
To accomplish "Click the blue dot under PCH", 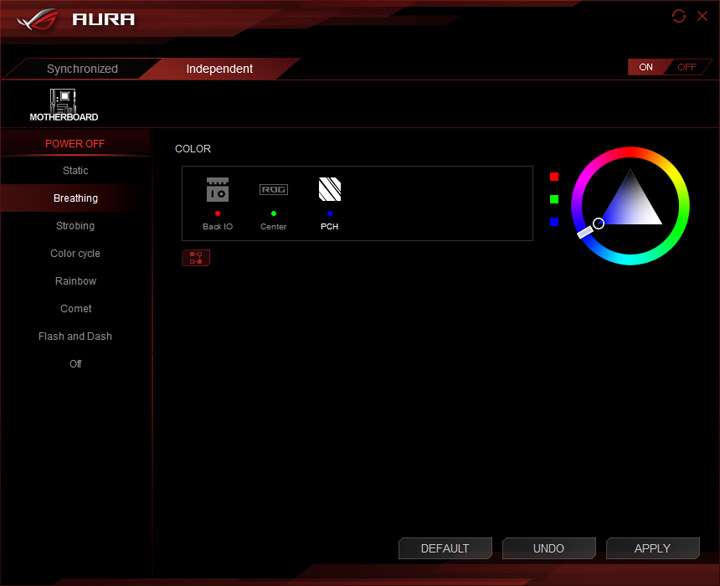I will click(330, 214).
